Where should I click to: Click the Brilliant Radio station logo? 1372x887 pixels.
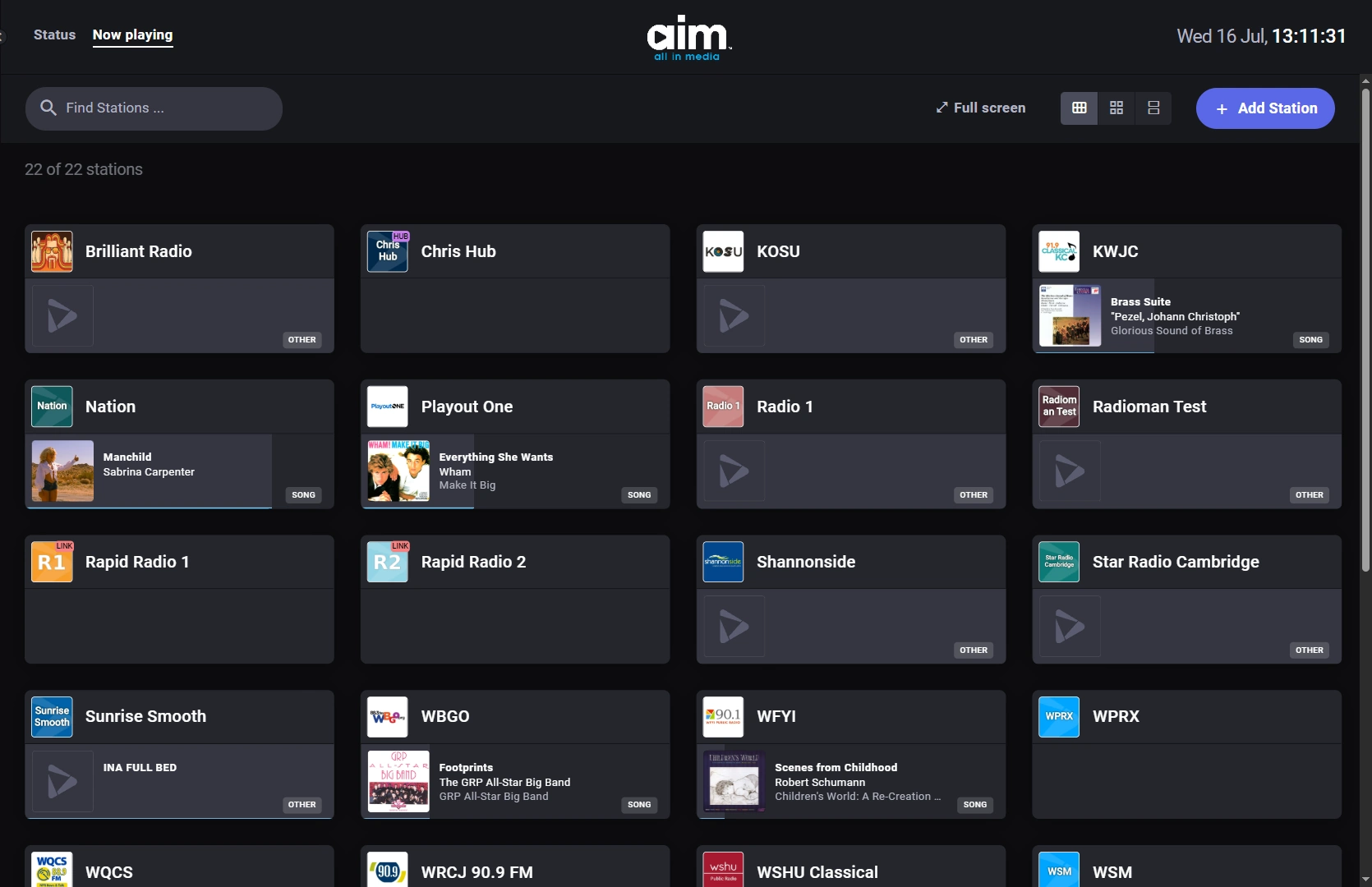(x=52, y=251)
